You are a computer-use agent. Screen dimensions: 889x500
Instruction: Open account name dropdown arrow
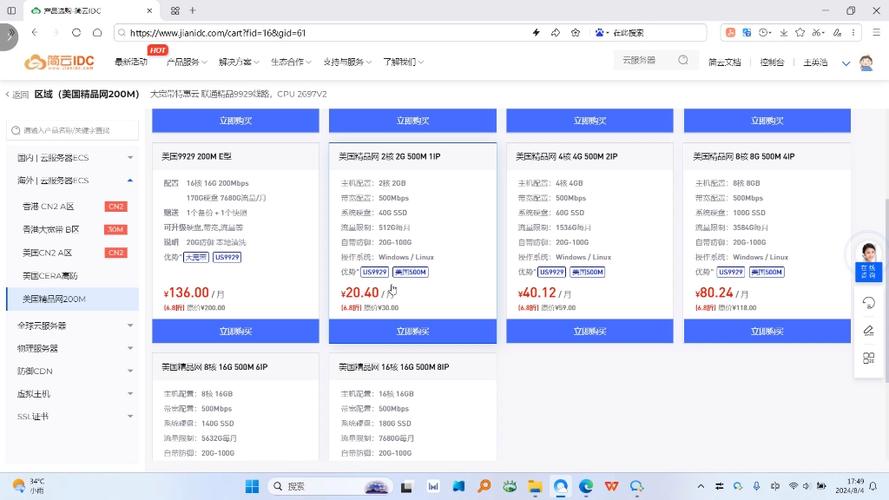[x=846, y=63]
